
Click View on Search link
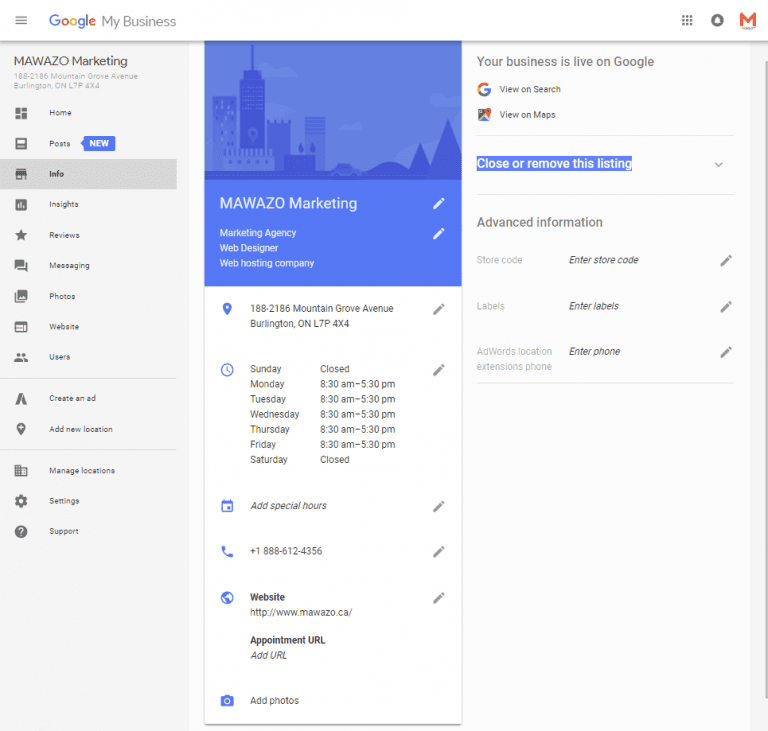pos(529,89)
